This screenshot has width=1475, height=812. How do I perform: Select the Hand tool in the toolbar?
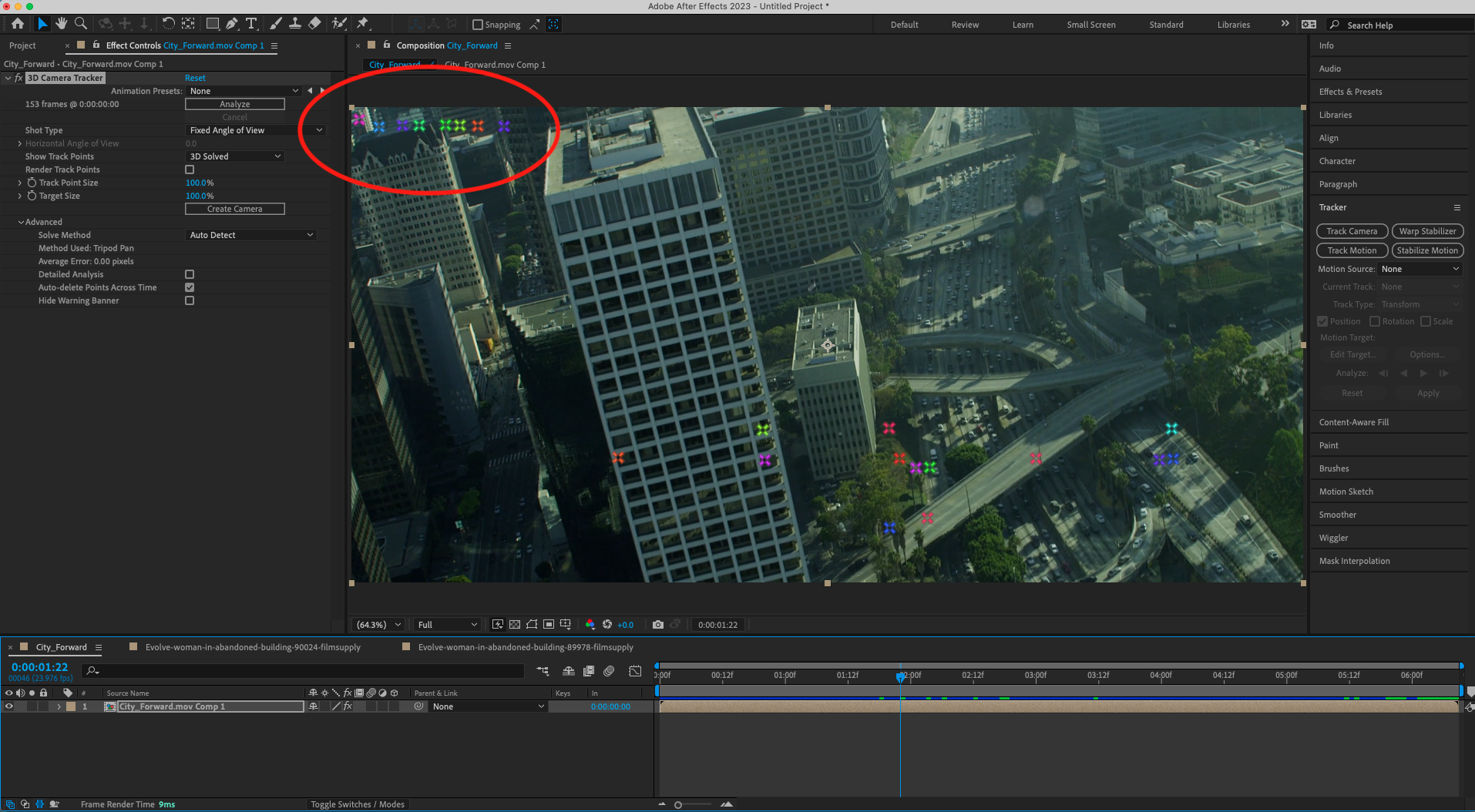click(x=61, y=24)
